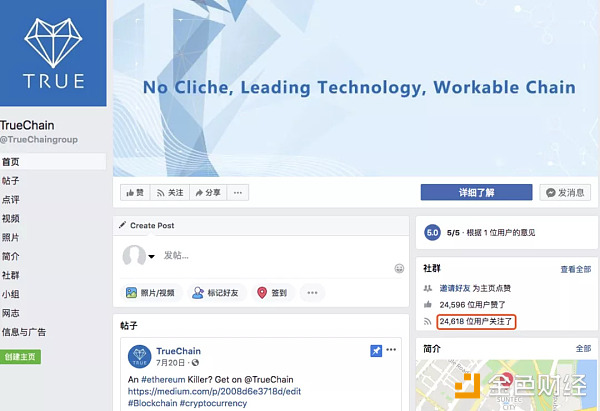Open the 小组 sidebar tab
The image size is (600, 411).
10,294
